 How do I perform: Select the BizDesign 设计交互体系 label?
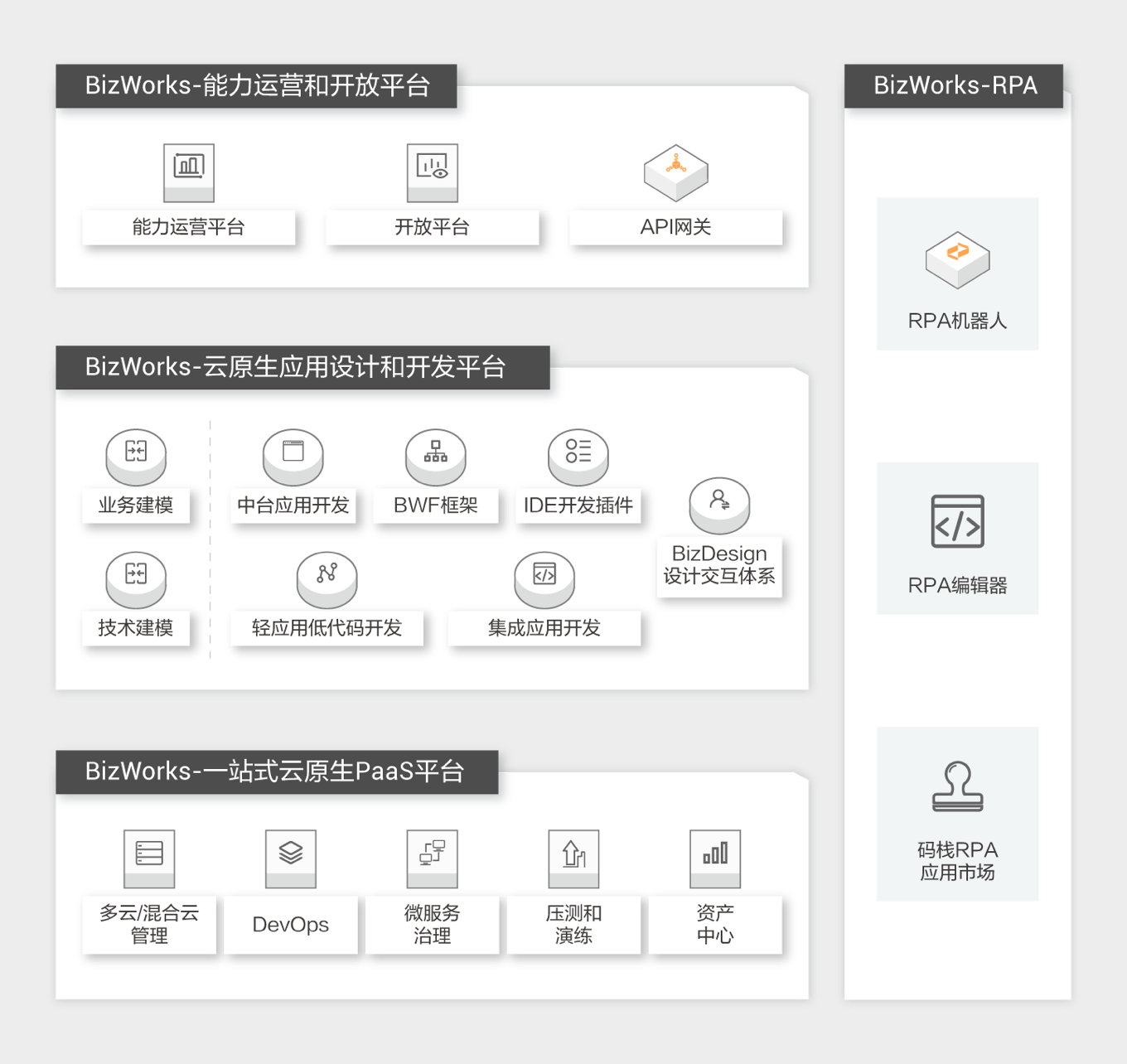coord(719,565)
